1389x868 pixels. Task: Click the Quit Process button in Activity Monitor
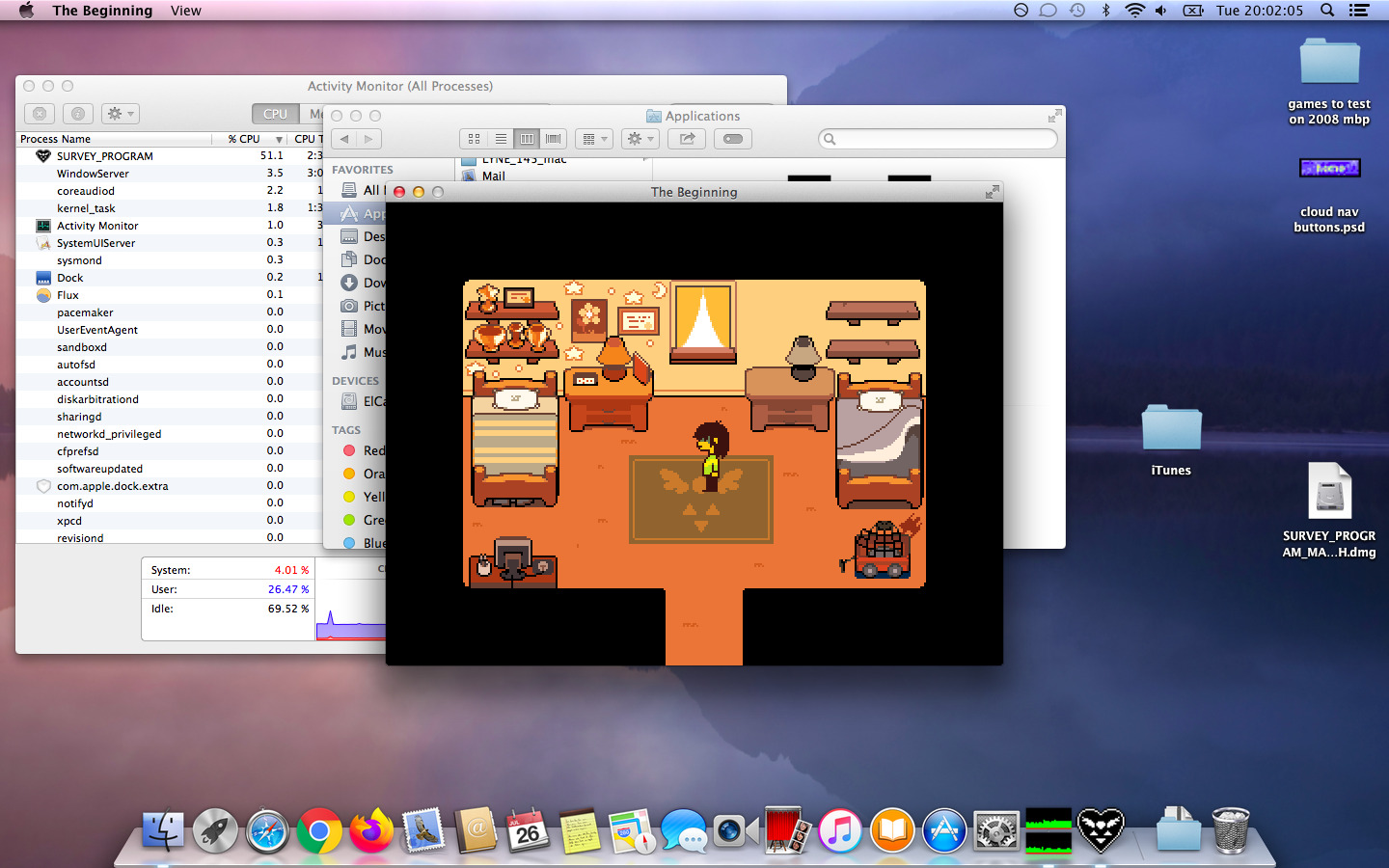coord(39,114)
